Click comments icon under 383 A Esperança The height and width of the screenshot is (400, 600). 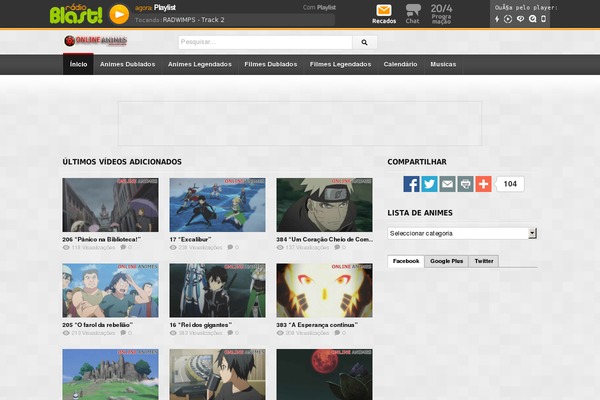[x=337, y=333]
